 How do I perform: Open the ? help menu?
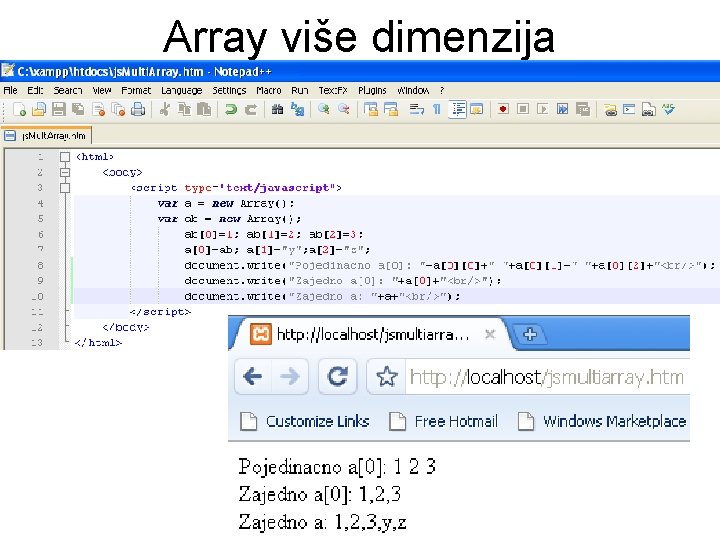point(442,90)
